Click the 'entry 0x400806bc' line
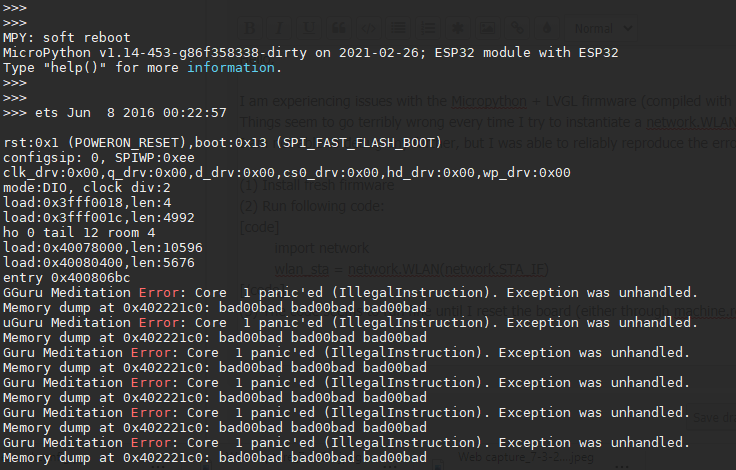This screenshot has width=736, height=470. pyautogui.click(x=67, y=278)
